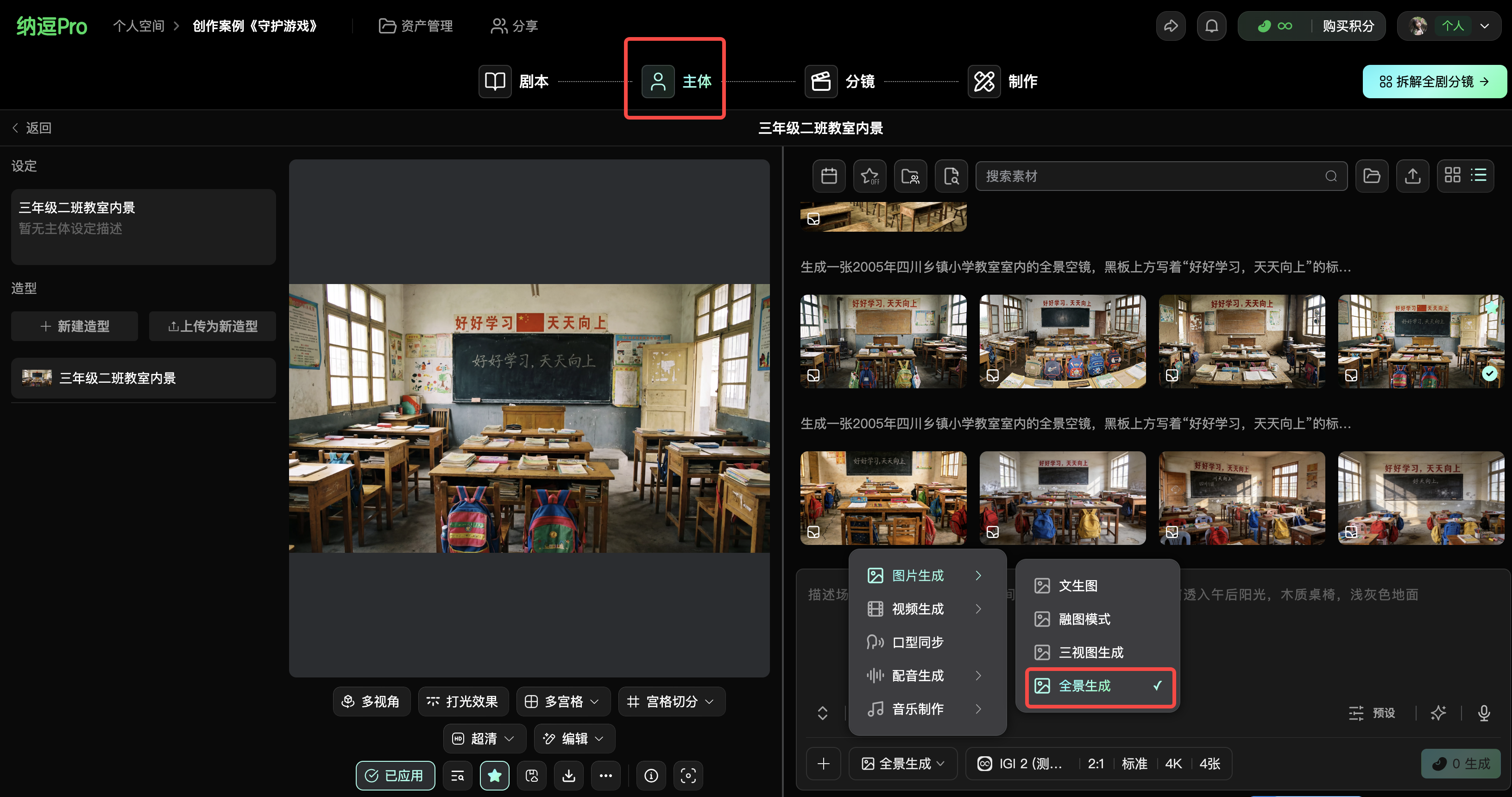1512x797 pixels.
Task: Click the folder with person icon
Action: point(910,176)
